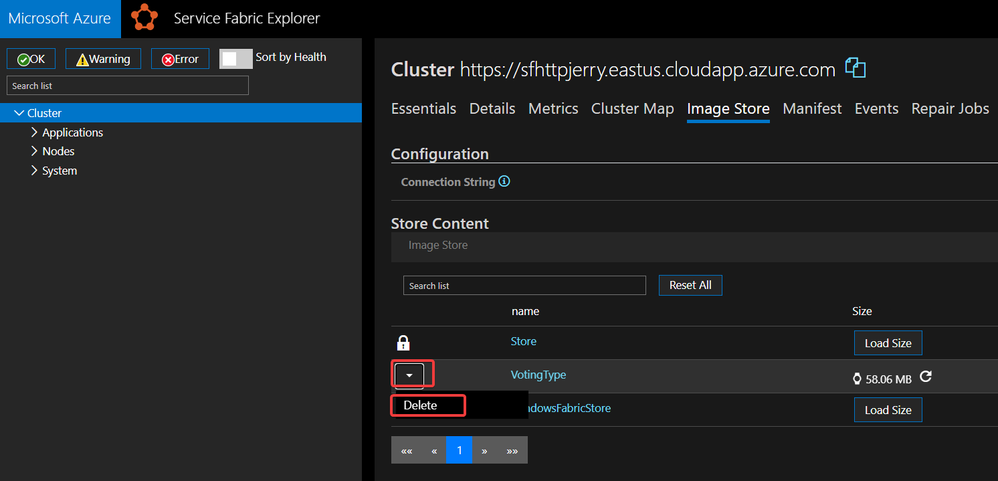The image size is (998, 481).
Task: Click the lock icon beside Store
Action: point(403,343)
